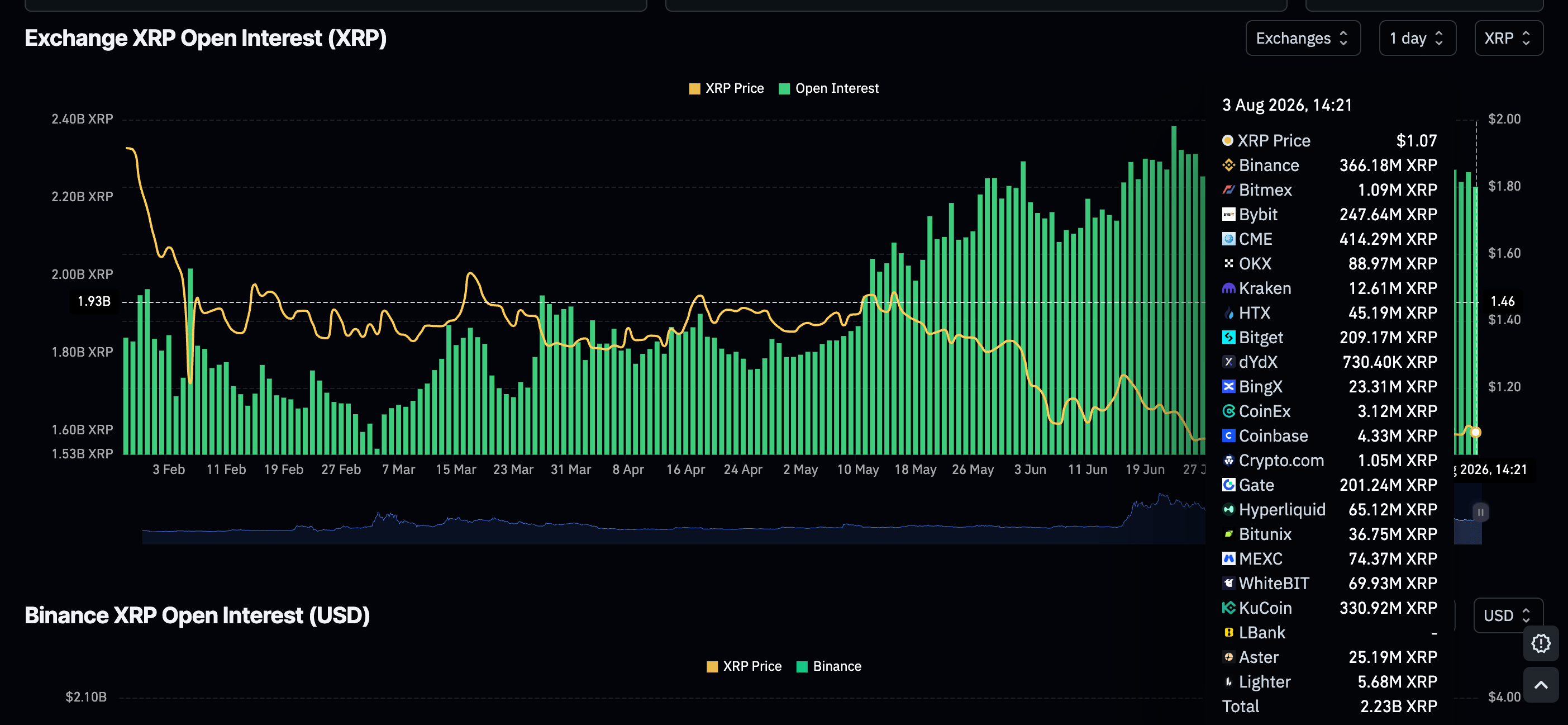Click the Coinbase logo icon
The image size is (1568, 725).
1228,435
